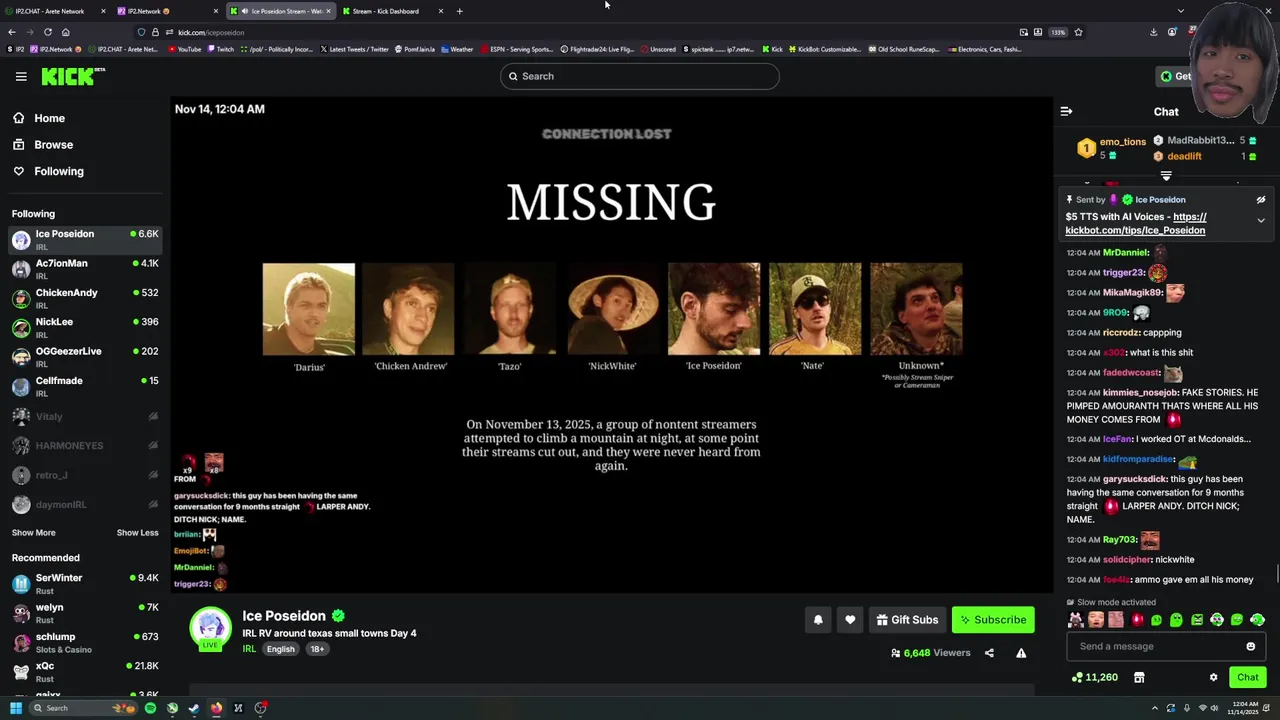1280x720 pixels.
Task: Open welyn recommended channel
Action: click(85, 613)
